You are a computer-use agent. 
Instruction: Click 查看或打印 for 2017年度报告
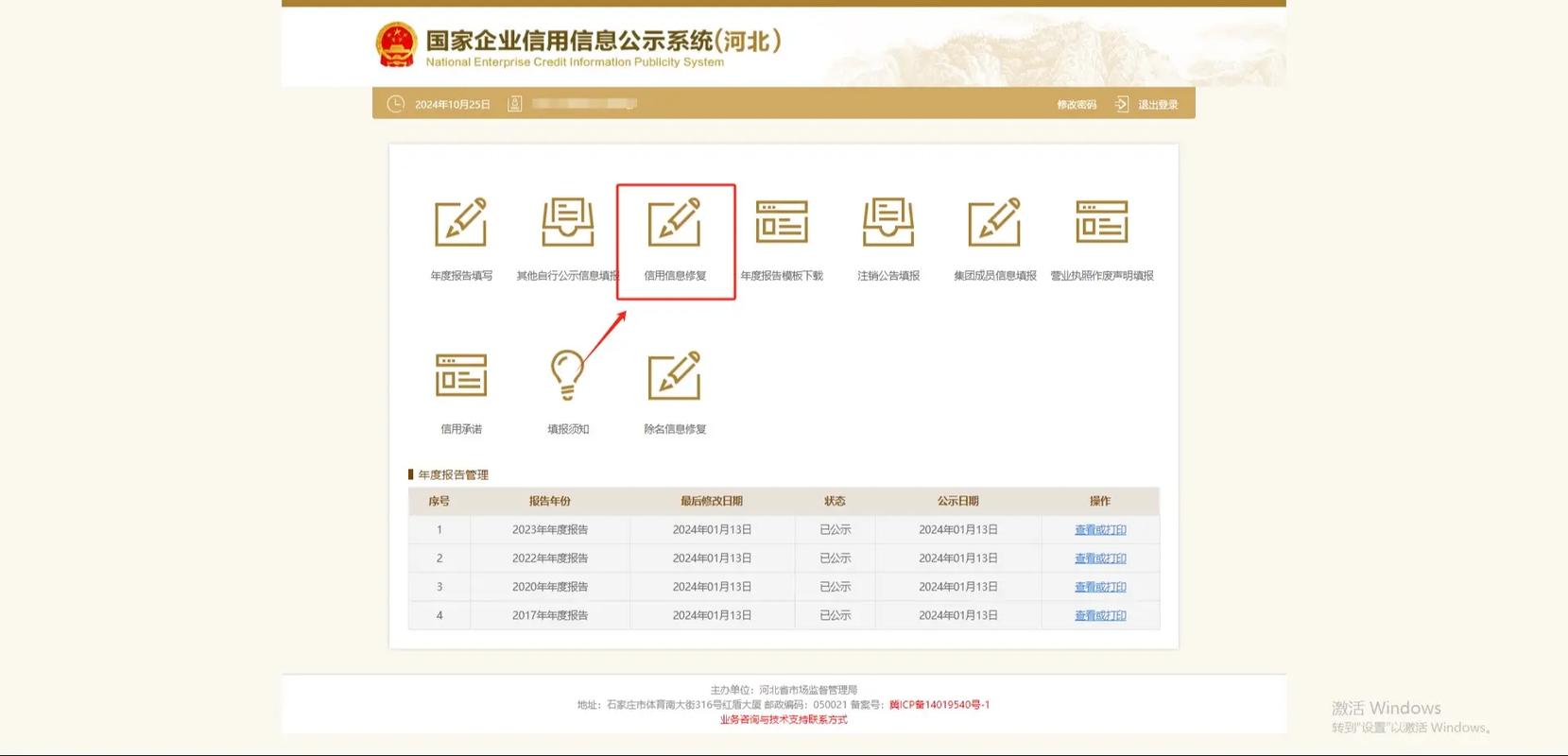(x=1100, y=615)
